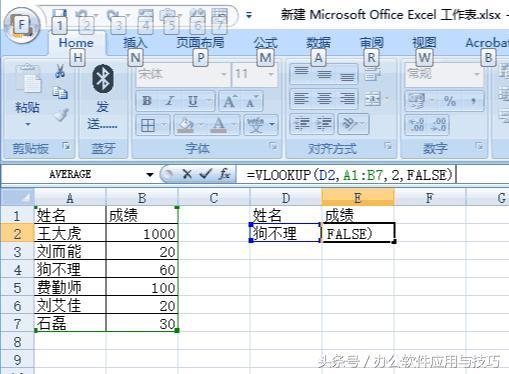Toggle Align Text Left
The width and height of the screenshot is (509, 374).
click(x=301, y=99)
